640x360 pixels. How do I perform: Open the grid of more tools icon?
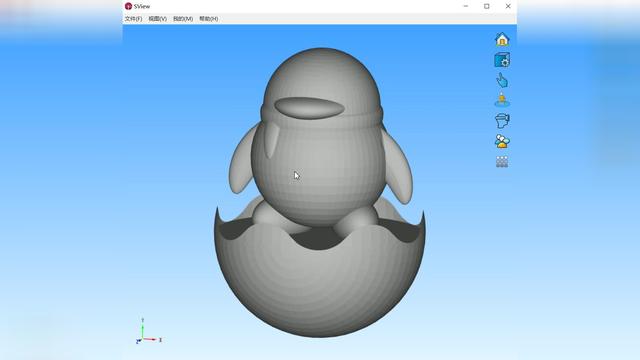(x=502, y=162)
